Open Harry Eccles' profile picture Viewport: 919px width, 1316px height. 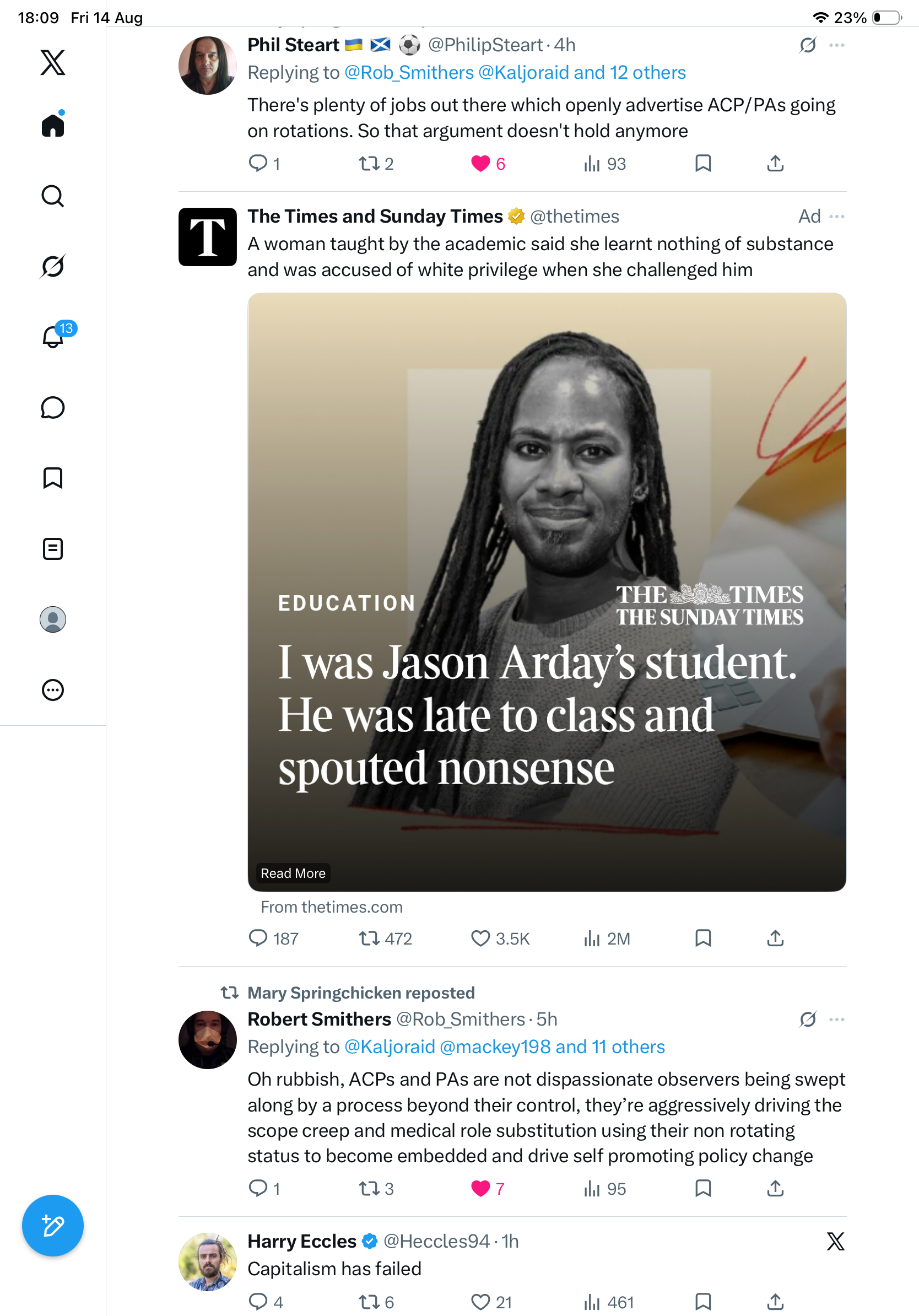tap(207, 1261)
